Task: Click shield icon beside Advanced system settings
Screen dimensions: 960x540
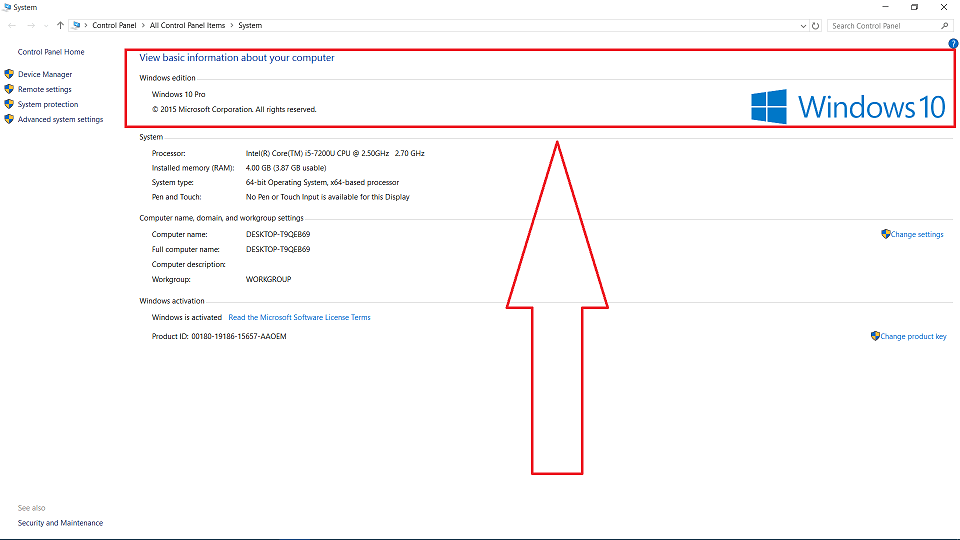Action: point(9,119)
